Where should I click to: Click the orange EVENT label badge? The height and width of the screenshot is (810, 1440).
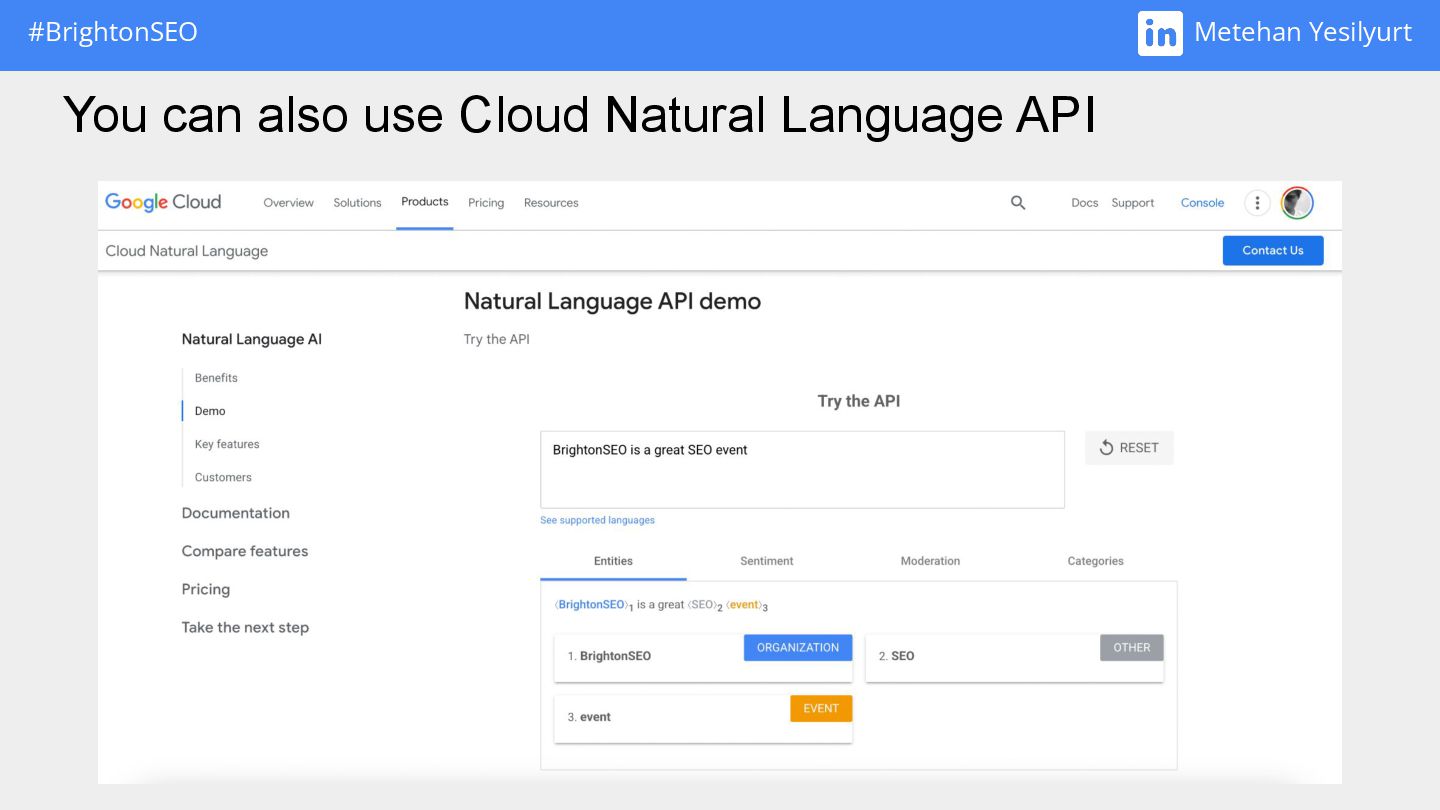coord(821,708)
